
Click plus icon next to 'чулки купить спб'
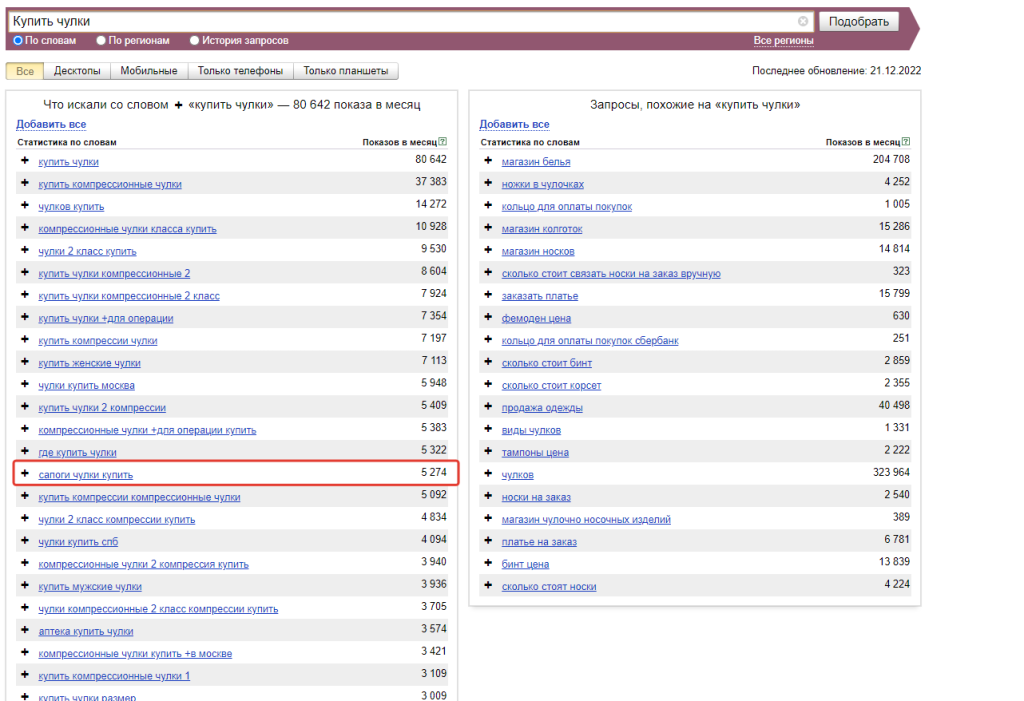click(25, 541)
